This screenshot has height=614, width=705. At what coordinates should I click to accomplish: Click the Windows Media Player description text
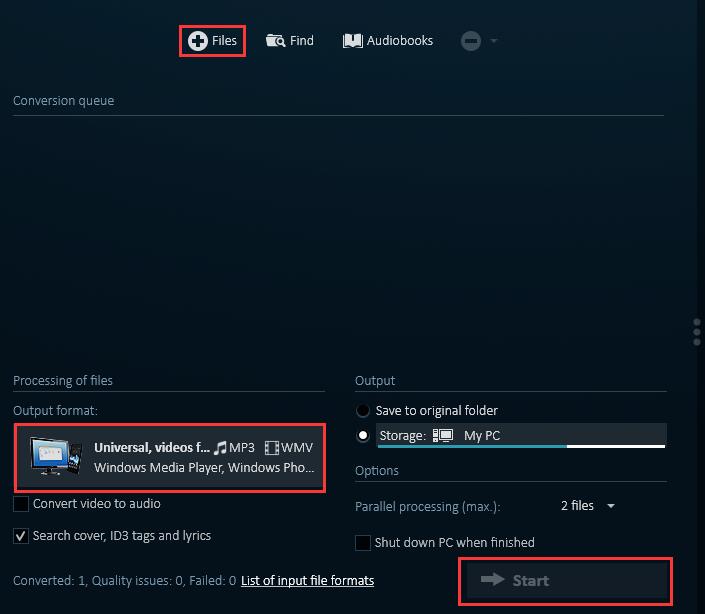coord(204,467)
